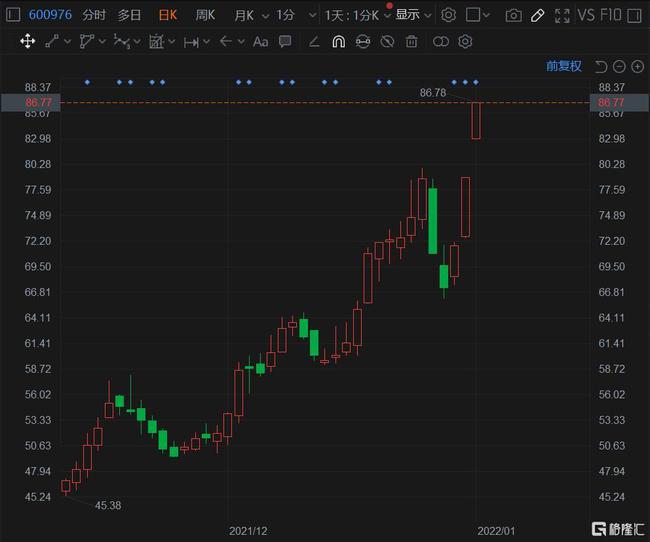Click the red 86.77 price label on left axis
This screenshot has width=650, height=542.
38,102
